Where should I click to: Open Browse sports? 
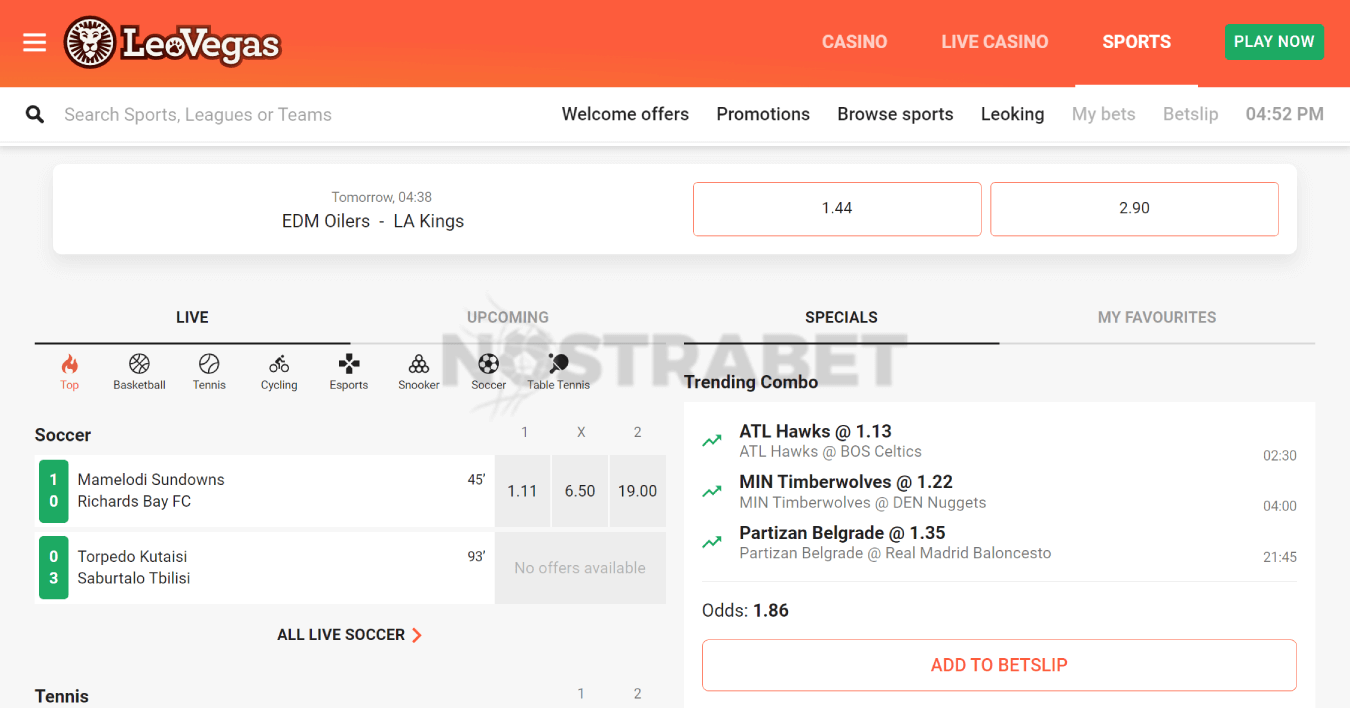click(895, 114)
